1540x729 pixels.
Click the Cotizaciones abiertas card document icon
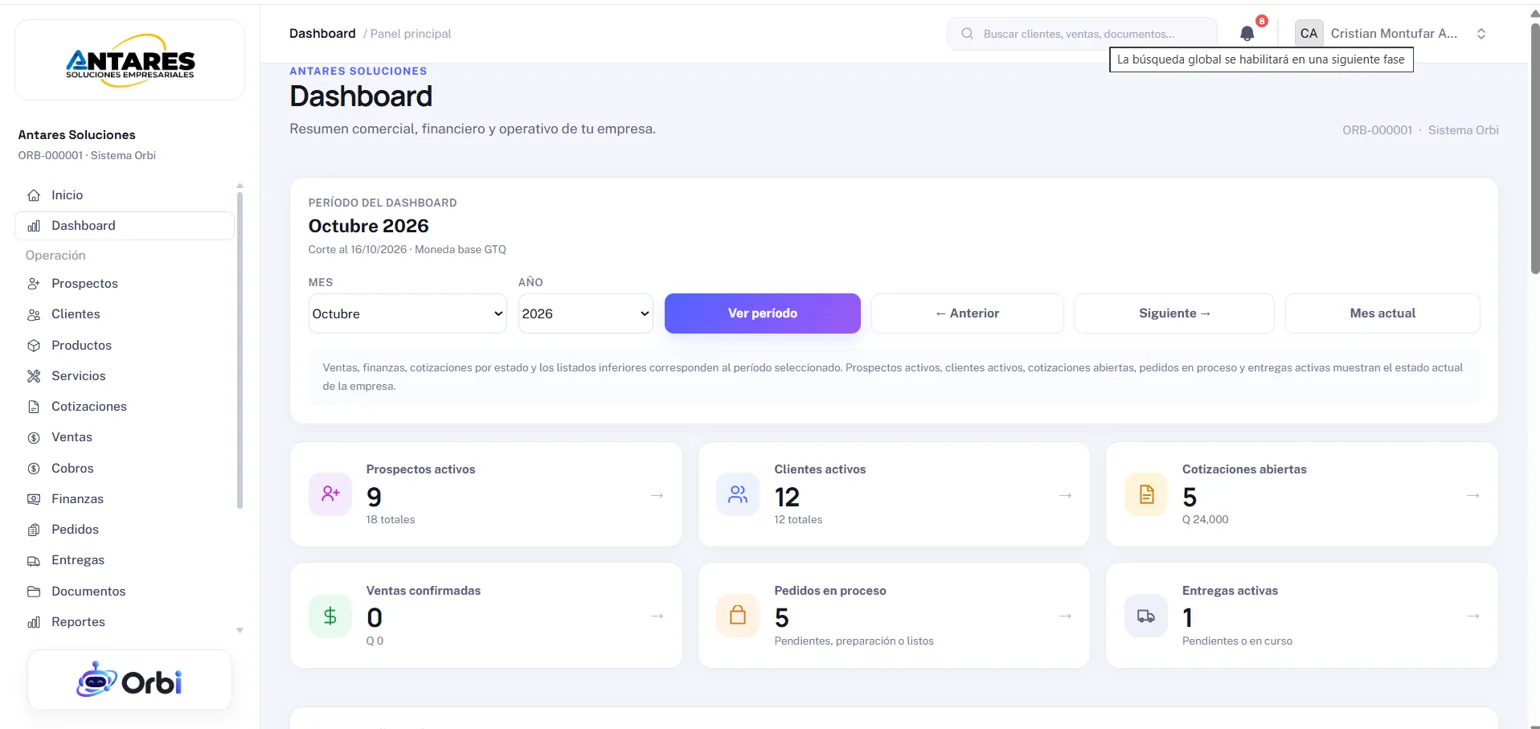pos(1146,494)
